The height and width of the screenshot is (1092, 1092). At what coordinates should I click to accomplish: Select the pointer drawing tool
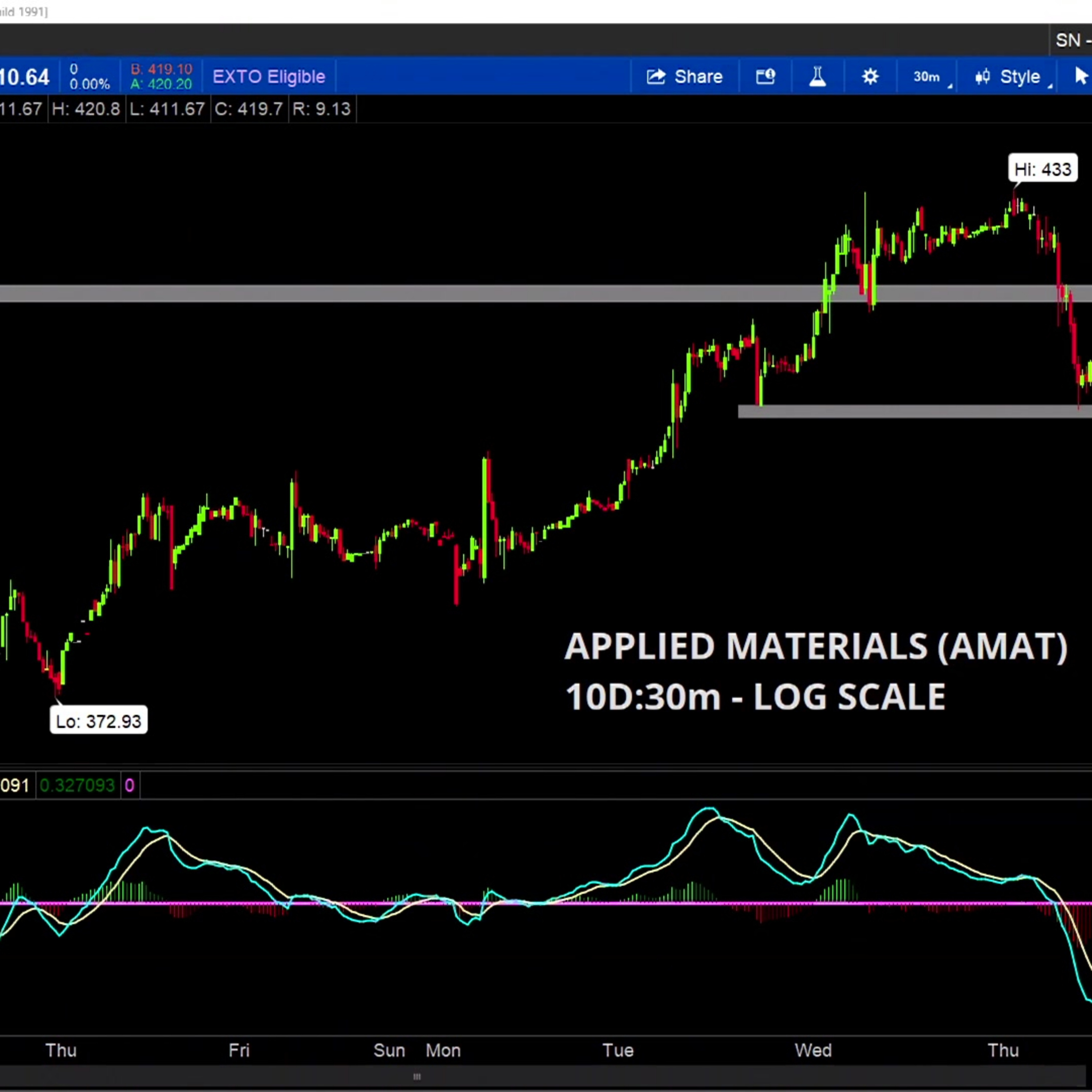coord(1081,76)
